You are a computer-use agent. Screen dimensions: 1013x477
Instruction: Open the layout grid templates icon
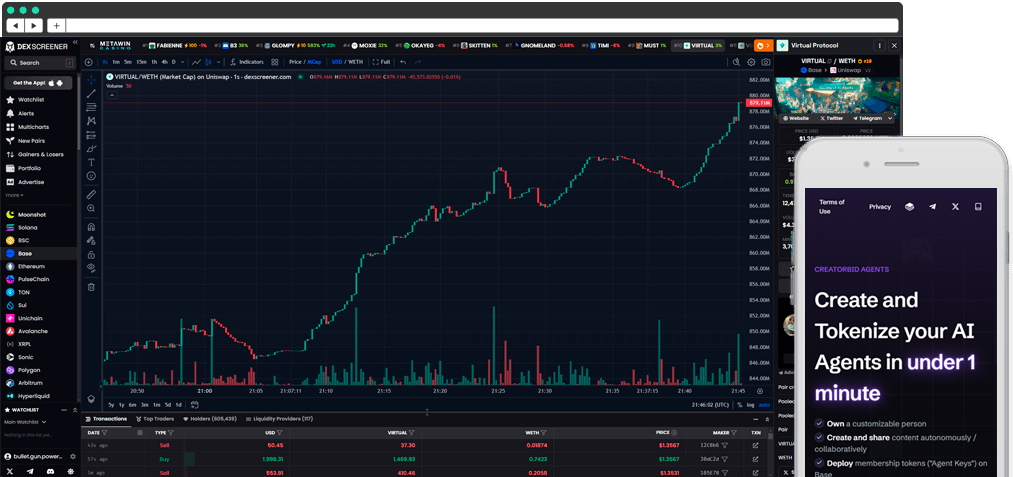click(275, 62)
